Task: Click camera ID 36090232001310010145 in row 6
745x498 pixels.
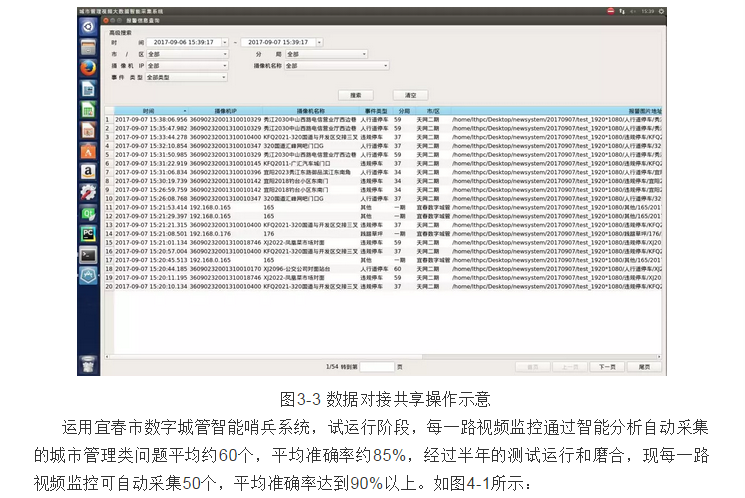Action: pos(226,163)
